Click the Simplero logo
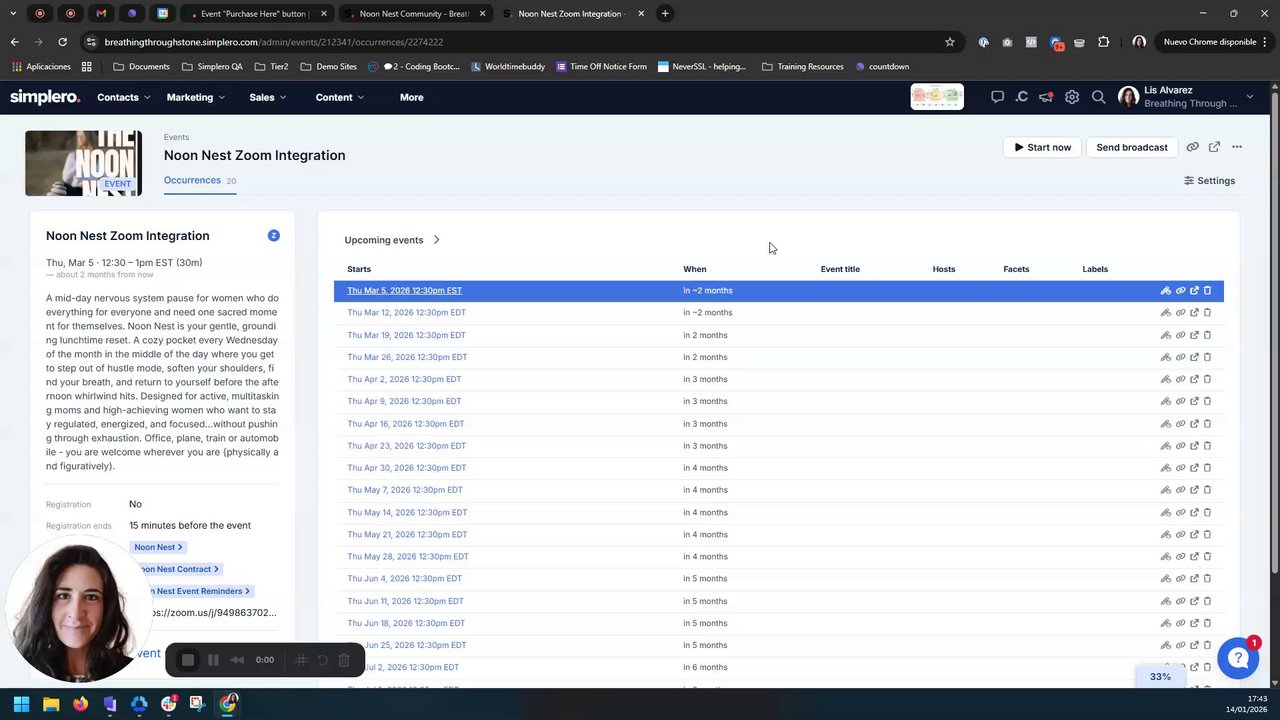This screenshot has width=1280, height=720. coord(45,97)
